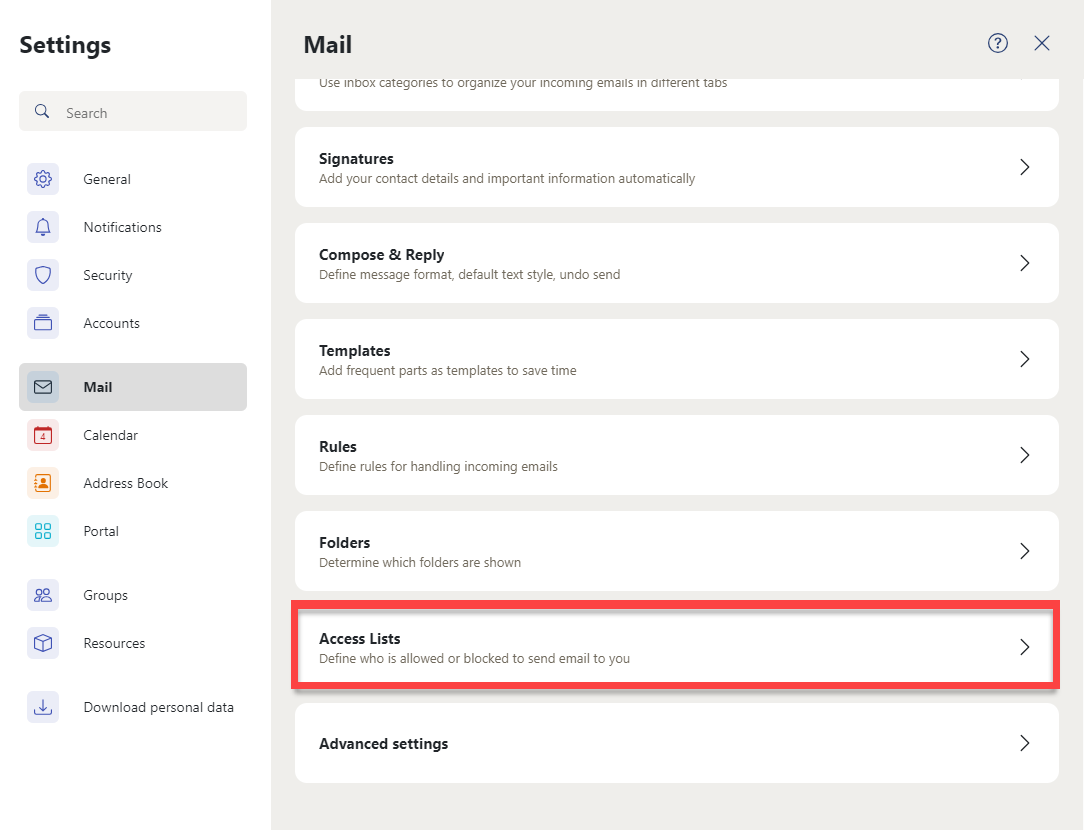Open the Access Lists settings
The width and height of the screenshot is (1084, 830).
point(676,647)
